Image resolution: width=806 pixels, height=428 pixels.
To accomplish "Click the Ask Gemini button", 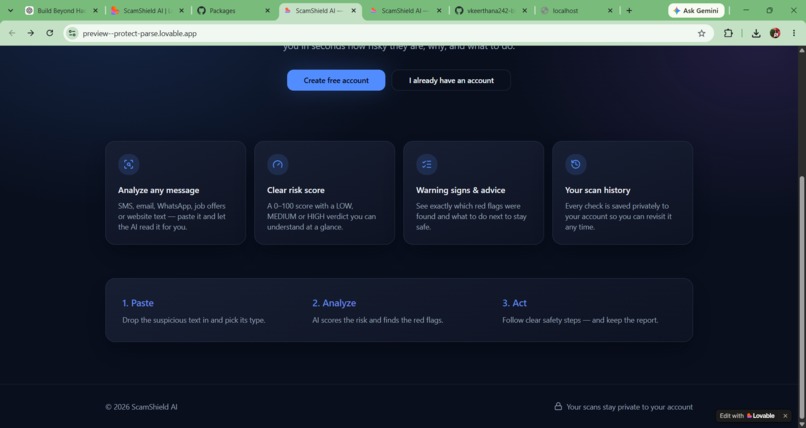I will click(x=696, y=10).
